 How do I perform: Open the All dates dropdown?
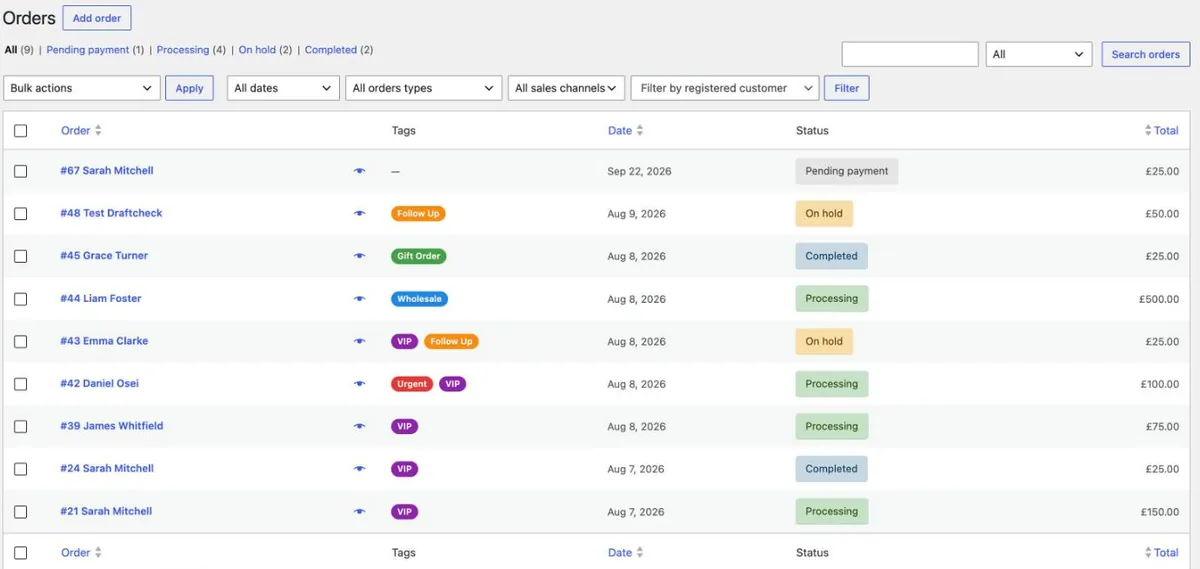coord(283,88)
